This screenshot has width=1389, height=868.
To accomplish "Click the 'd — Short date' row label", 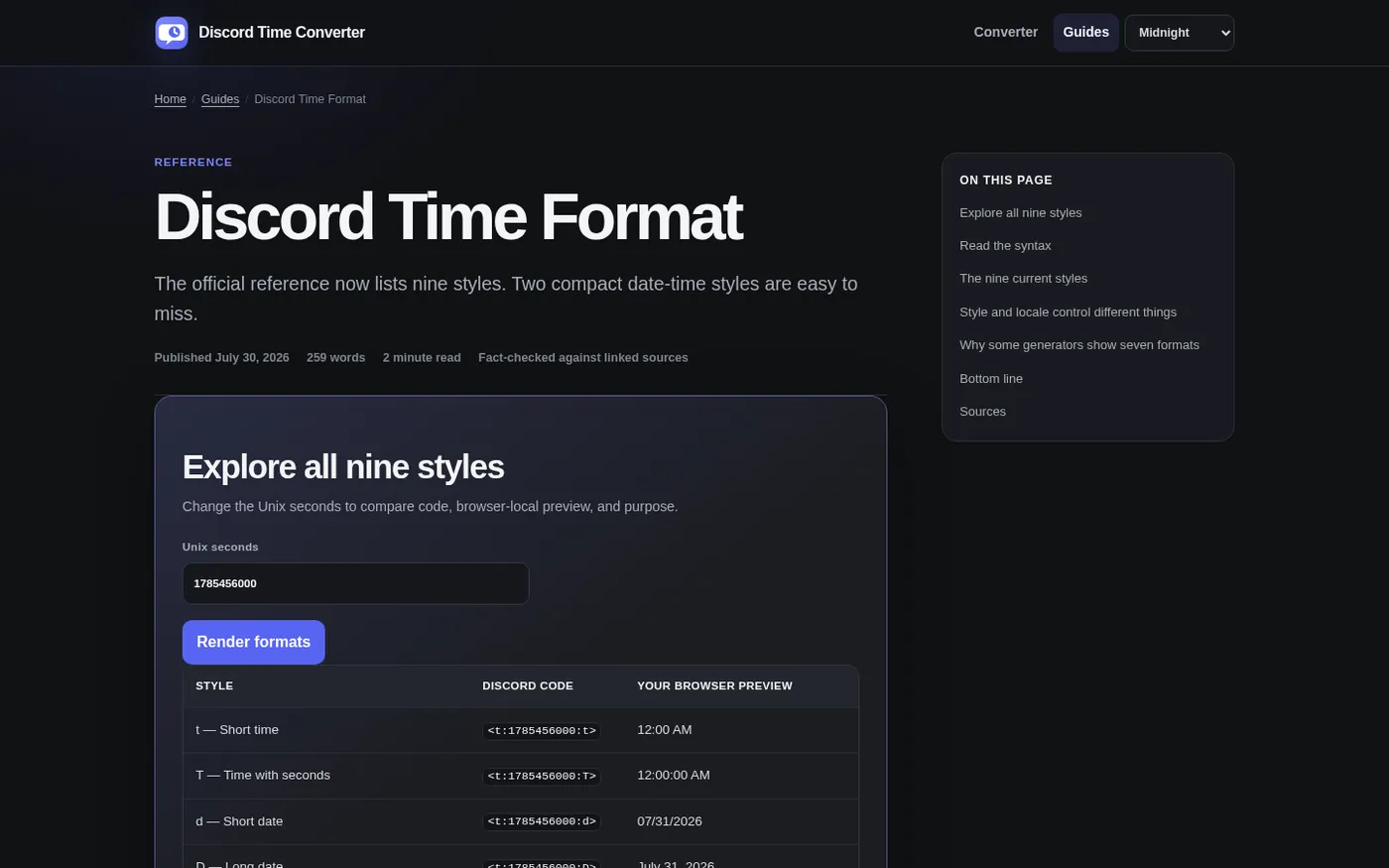I will pos(239,821).
